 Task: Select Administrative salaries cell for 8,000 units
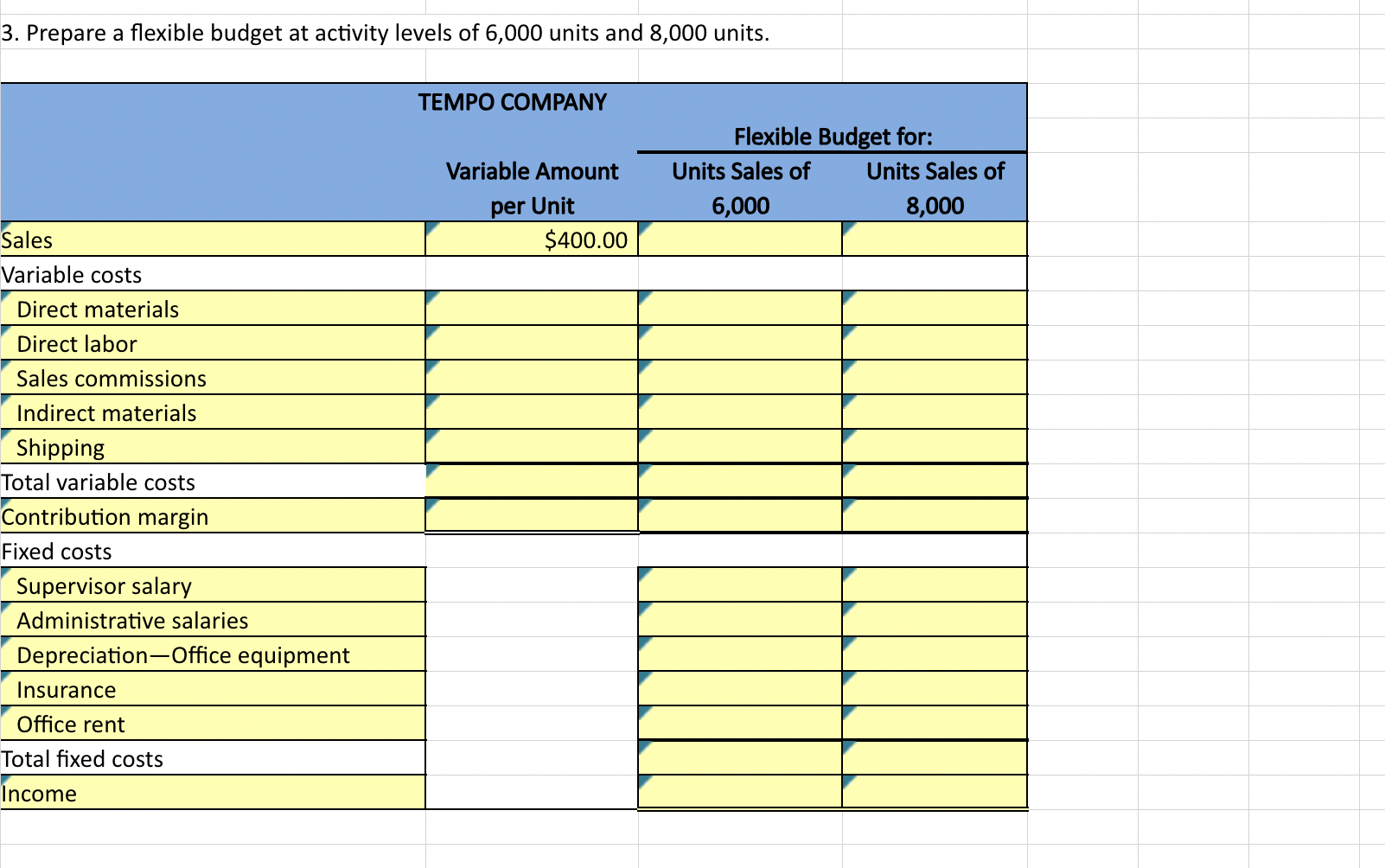click(x=935, y=620)
